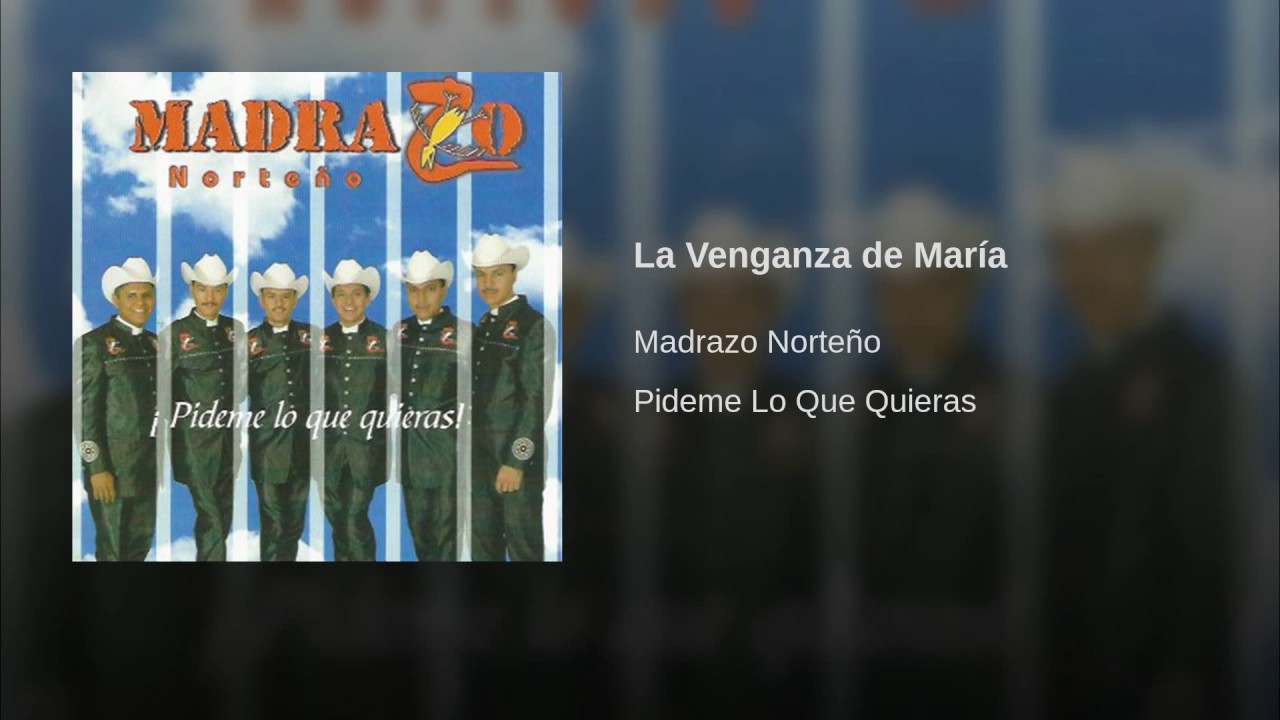Open the album name Pideme Lo Que Quieras
The image size is (1280, 720).
(805, 402)
